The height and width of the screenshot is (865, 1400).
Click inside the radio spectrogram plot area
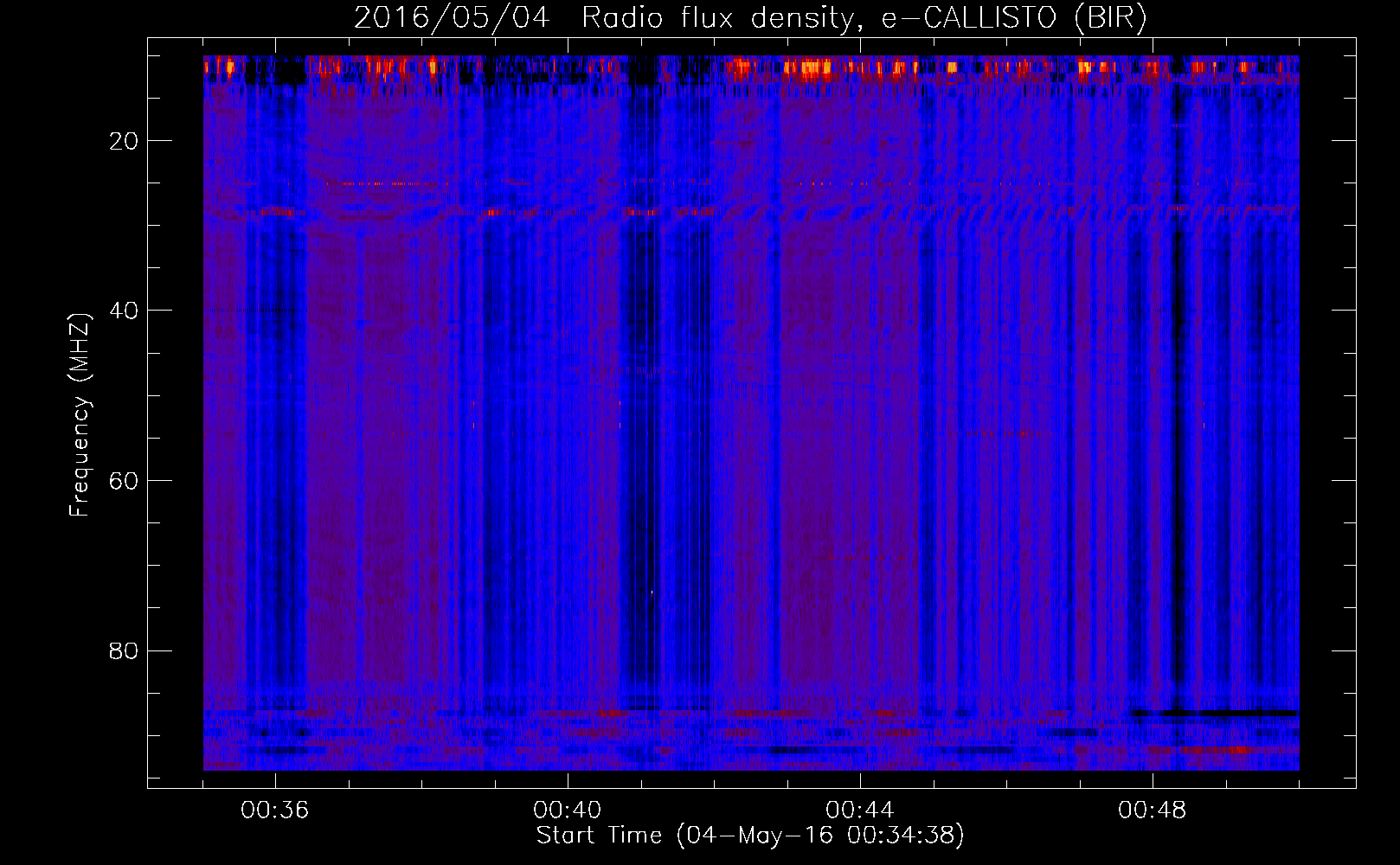(x=751, y=413)
